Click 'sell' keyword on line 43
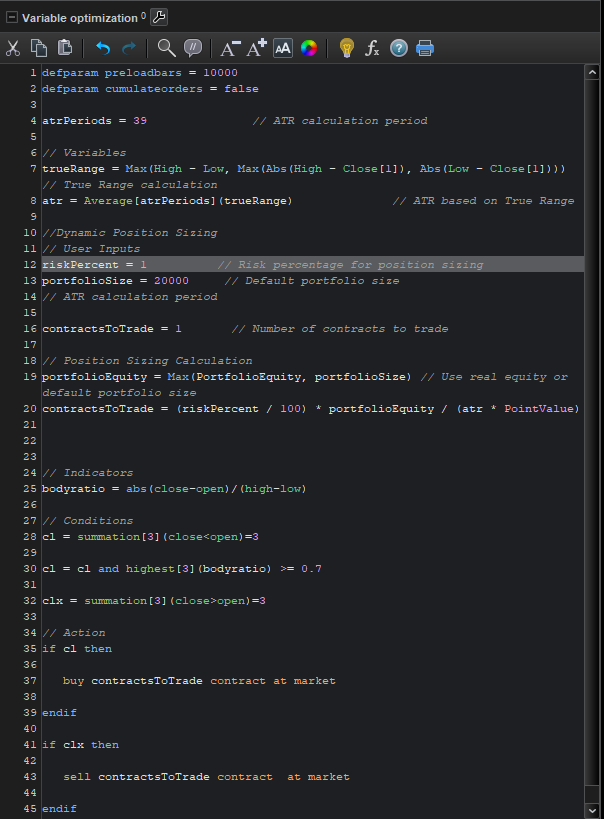 tap(77, 777)
